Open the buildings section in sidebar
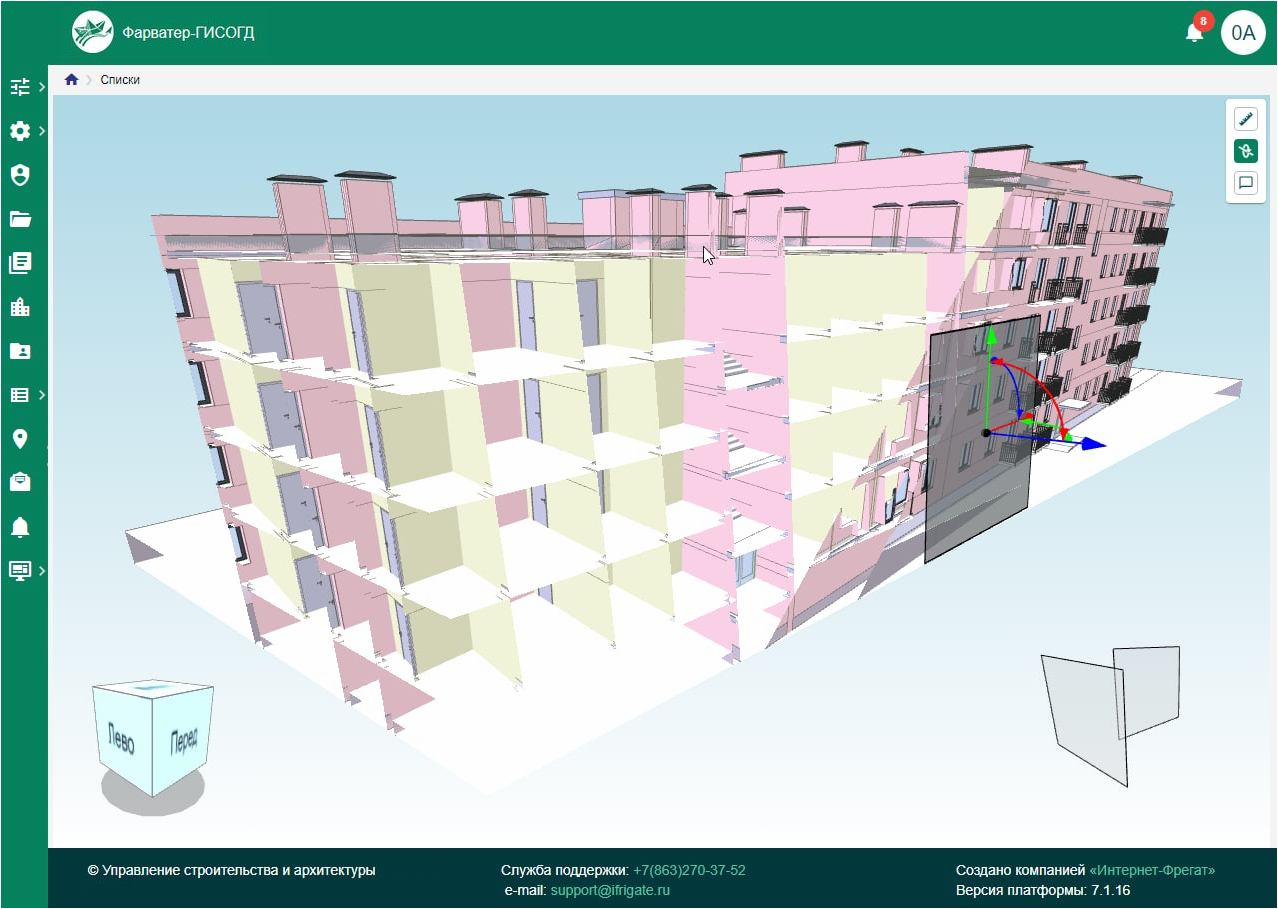This screenshot has height=909, width=1278. [x=20, y=307]
